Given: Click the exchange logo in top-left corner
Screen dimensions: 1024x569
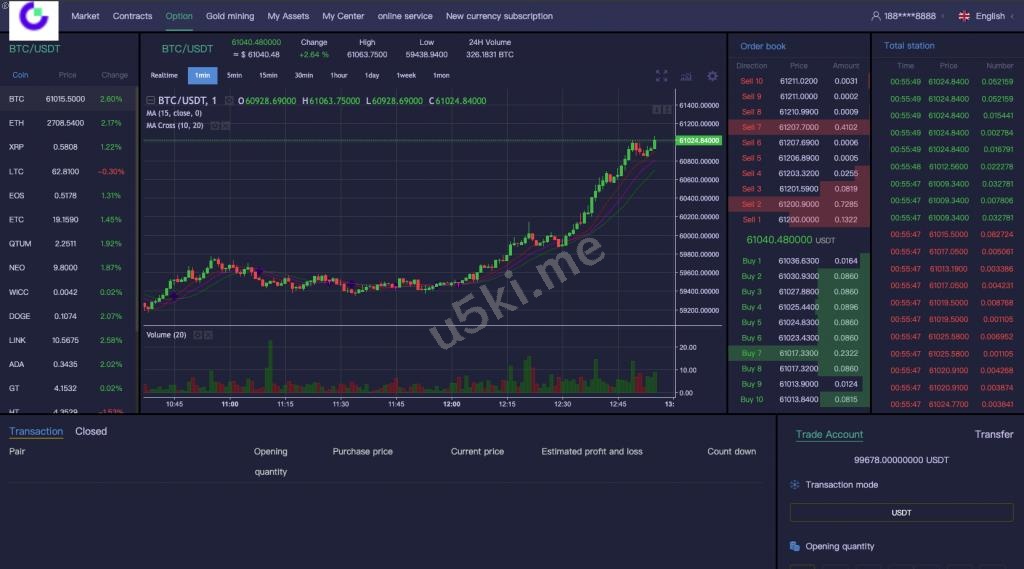Looking at the screenshot, I should click(x=34, y=16).
